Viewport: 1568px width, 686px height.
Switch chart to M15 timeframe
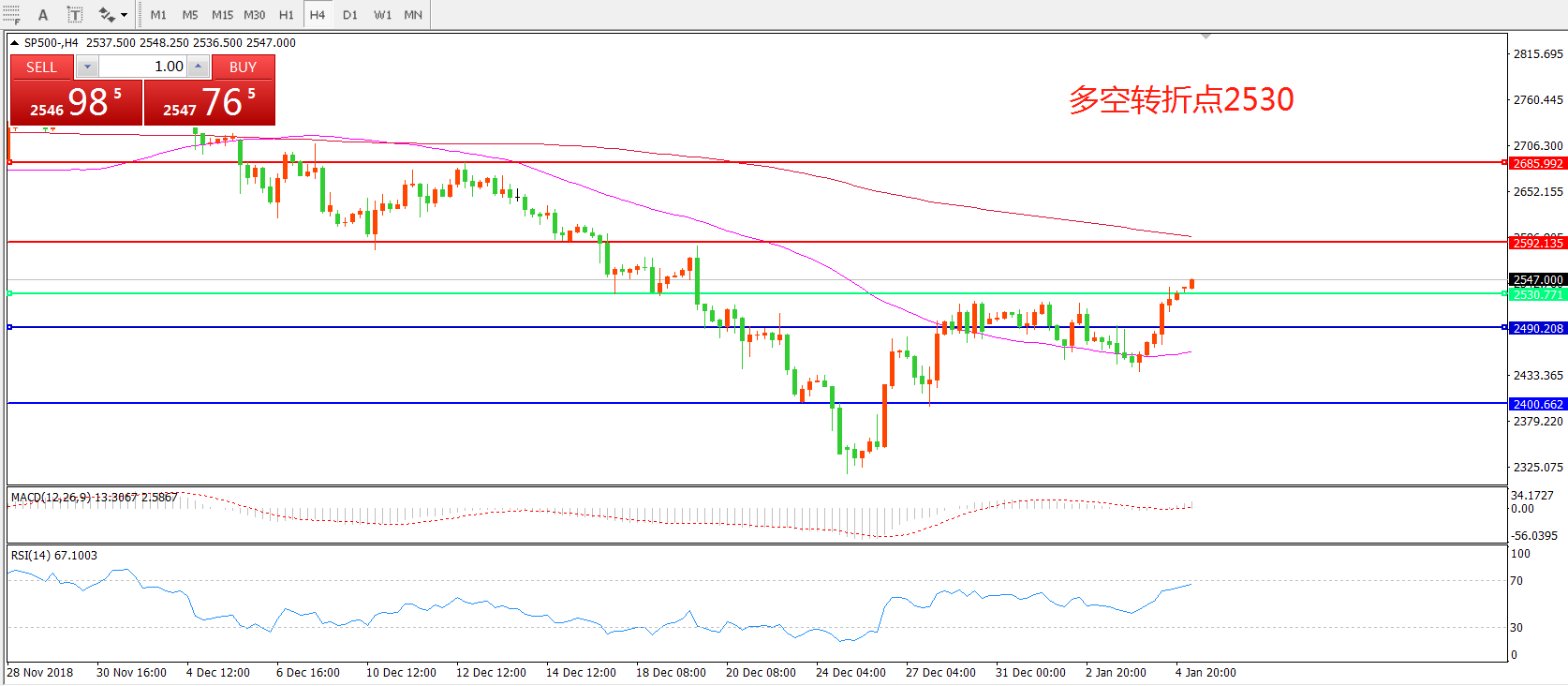(x=222, y=14)
